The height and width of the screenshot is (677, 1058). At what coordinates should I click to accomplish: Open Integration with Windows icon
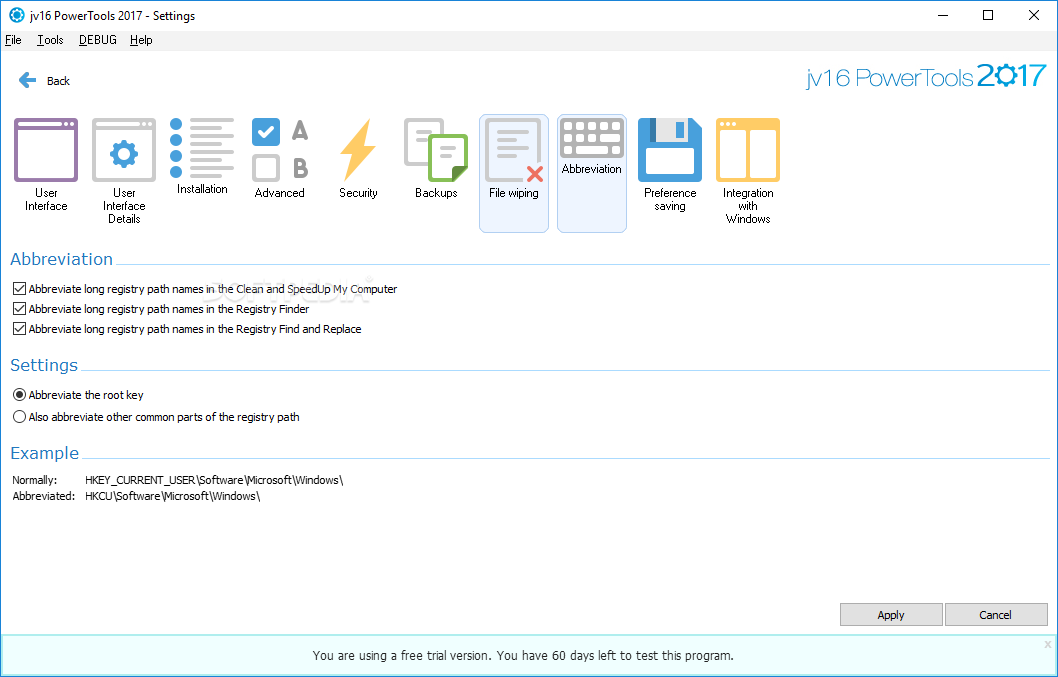click(x=748, y=150)
